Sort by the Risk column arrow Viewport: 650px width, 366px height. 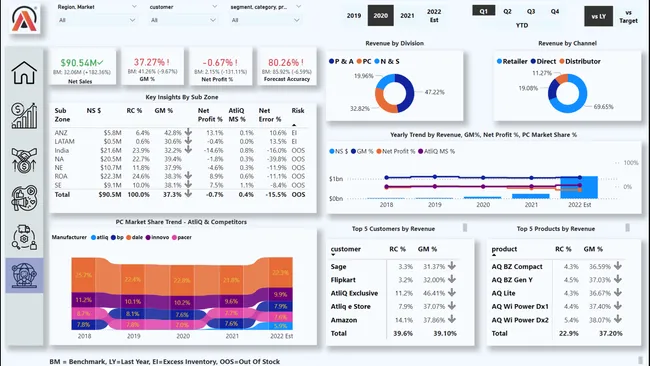point(294,125)
